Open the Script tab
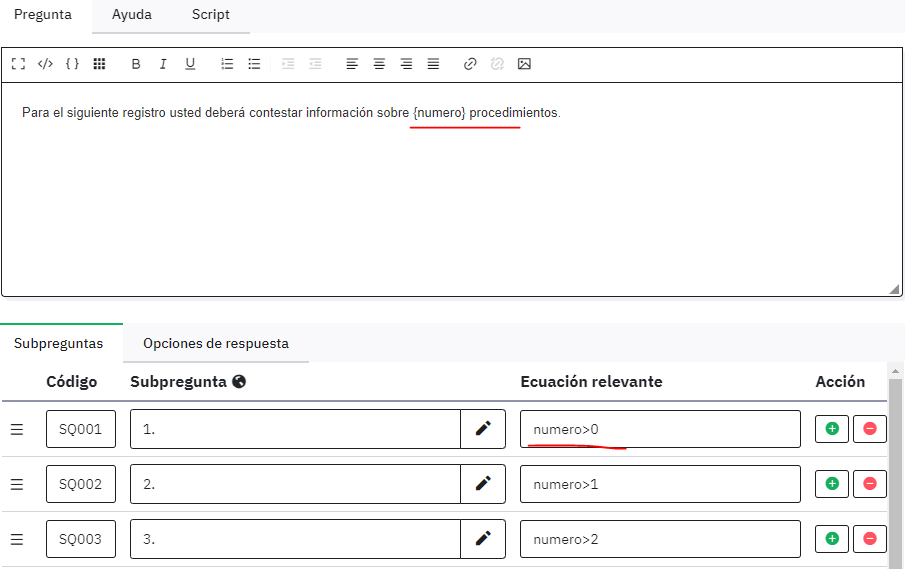 [210, 15]
